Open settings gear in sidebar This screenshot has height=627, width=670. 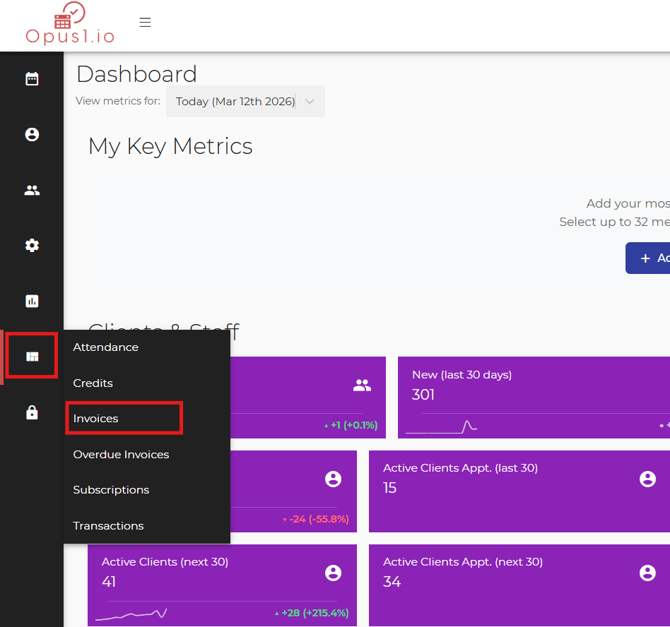pos(32,245)
